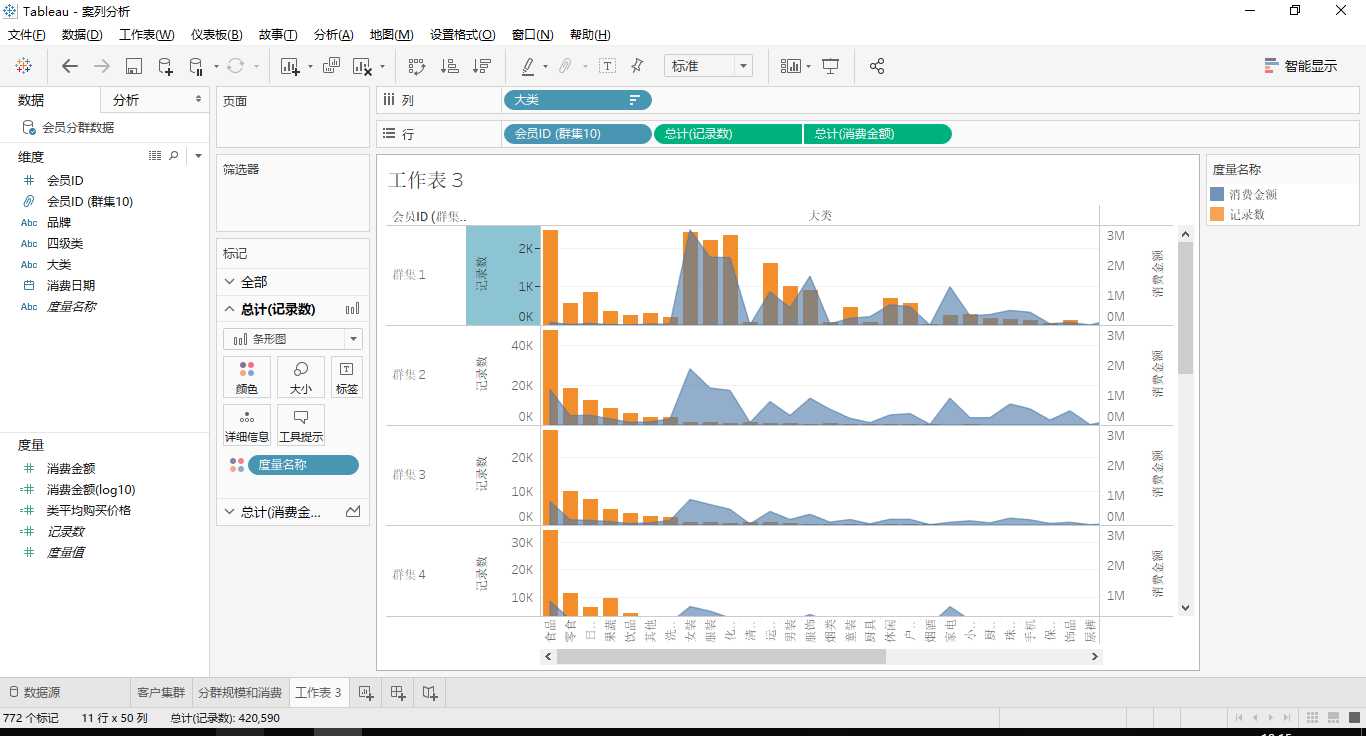Click the Tableau start page logo icon
1366x736 pixels.
pos(24,66)
